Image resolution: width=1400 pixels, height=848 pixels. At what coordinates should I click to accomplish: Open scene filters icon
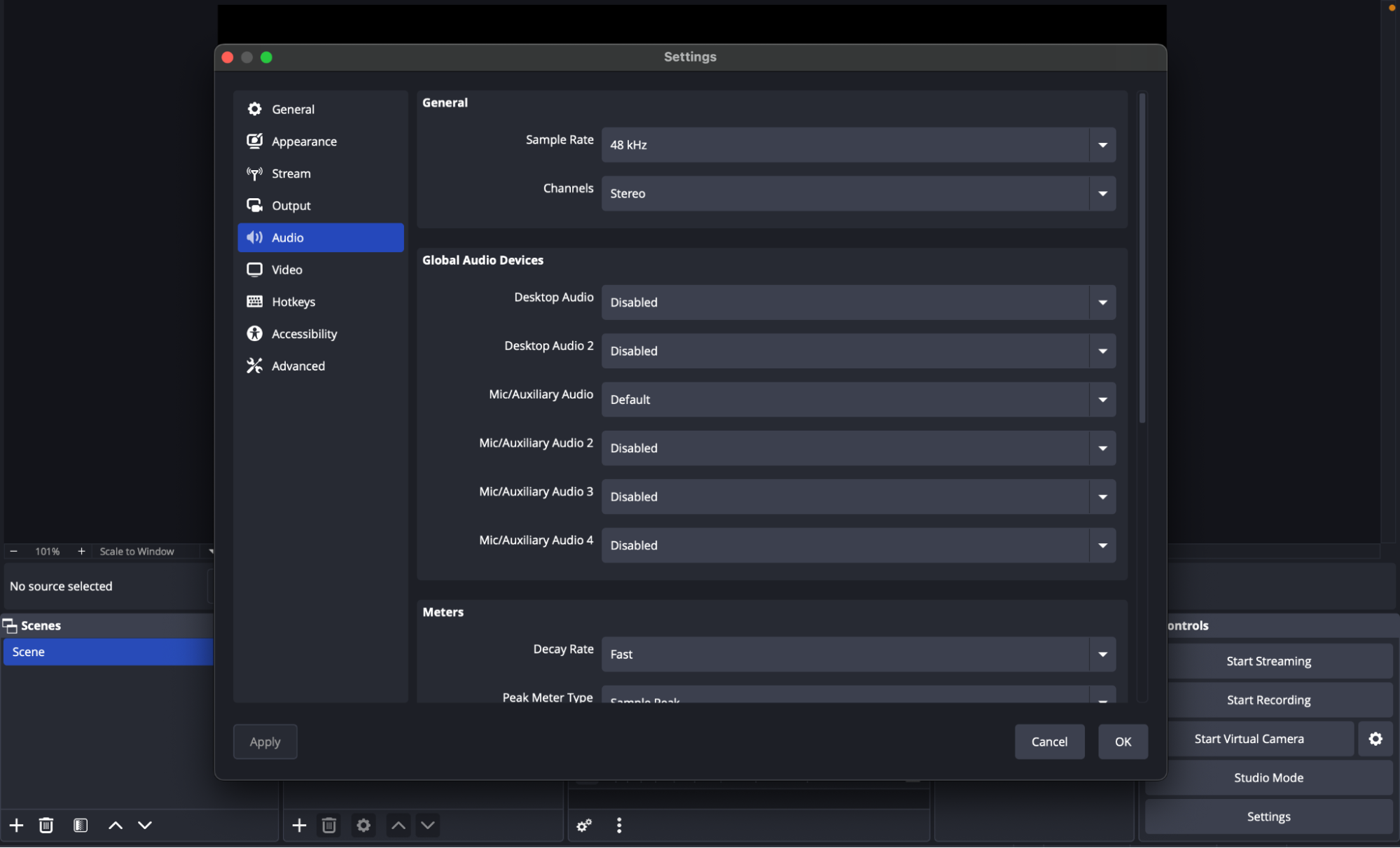pos(81,826)
